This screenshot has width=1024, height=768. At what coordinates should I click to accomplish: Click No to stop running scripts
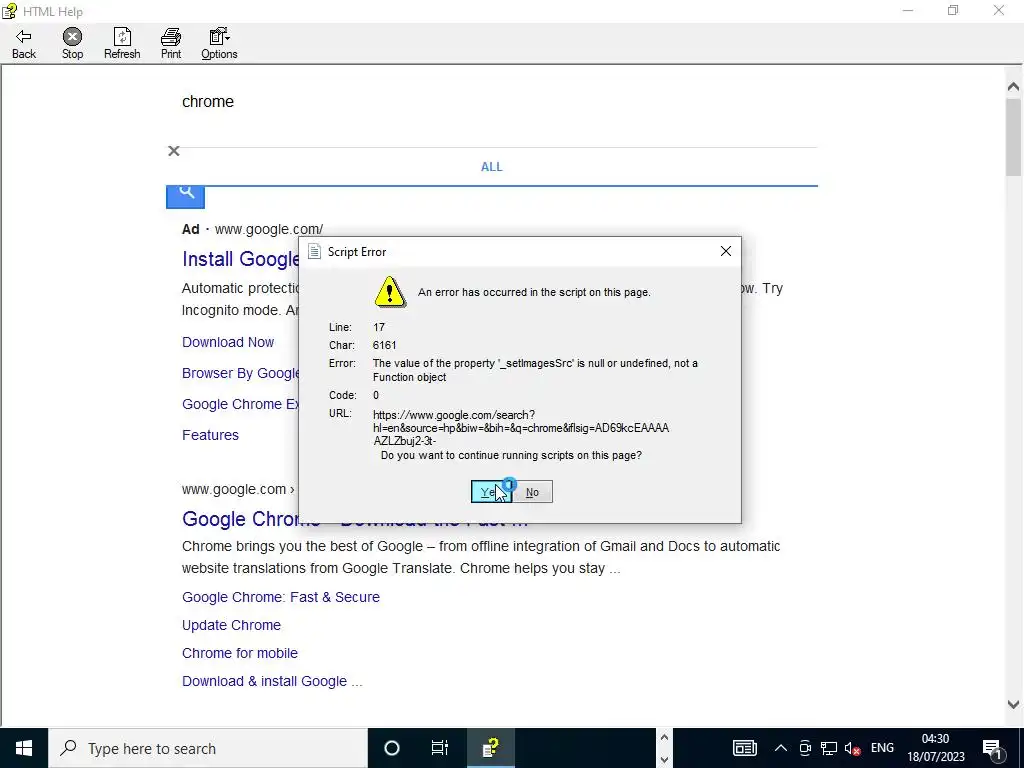tap(532, 492)
